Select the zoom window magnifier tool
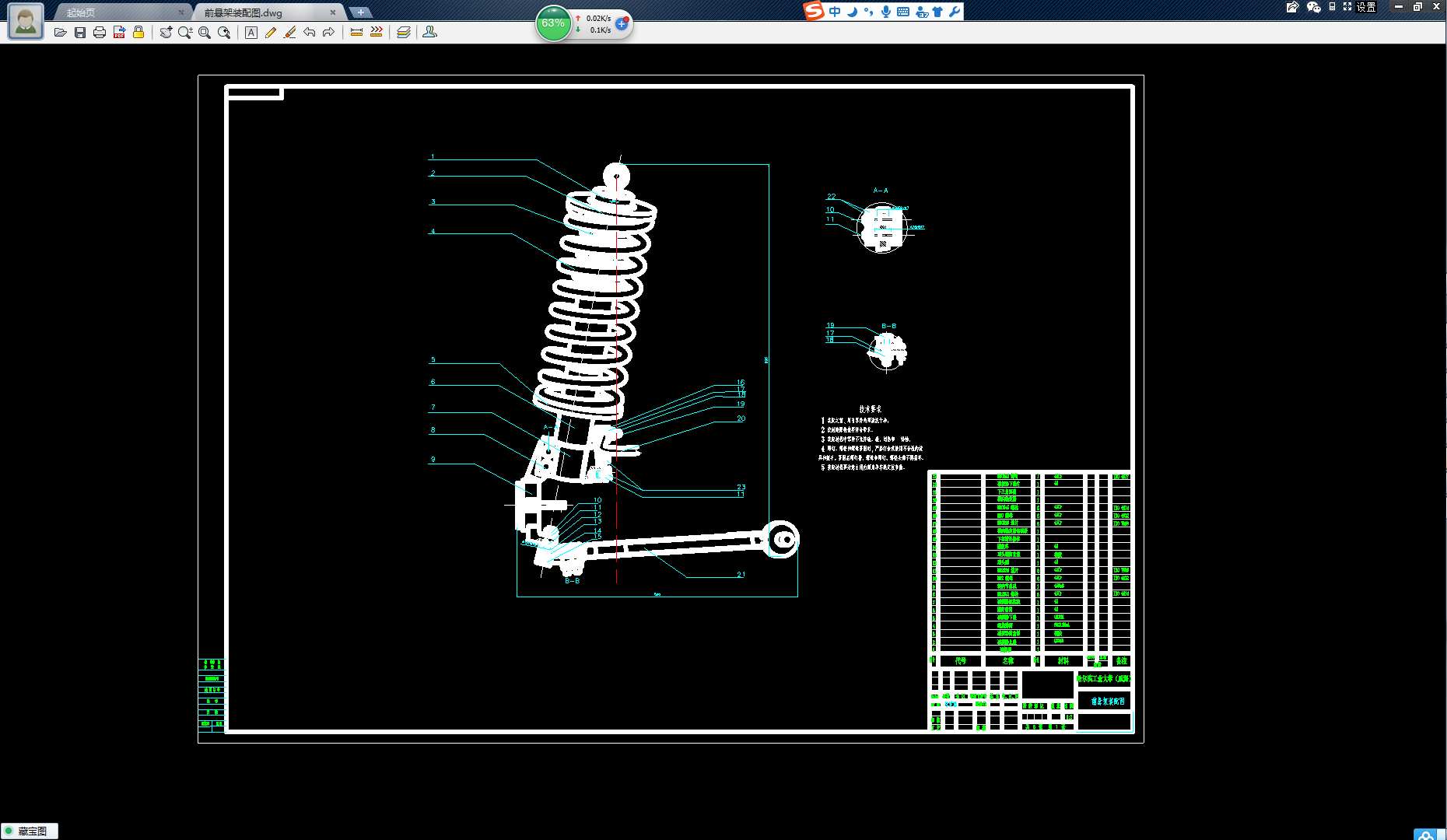The width and height of the screenshot is (1447, 840). [205, 32]
